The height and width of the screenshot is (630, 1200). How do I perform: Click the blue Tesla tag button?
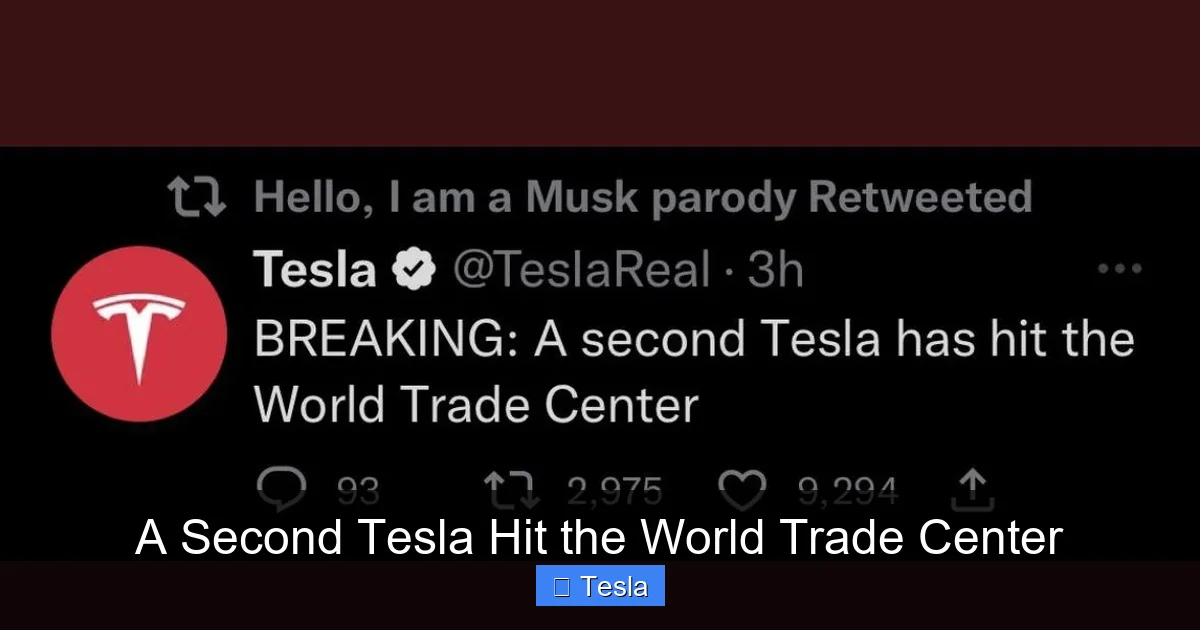[x=600, y=585]
